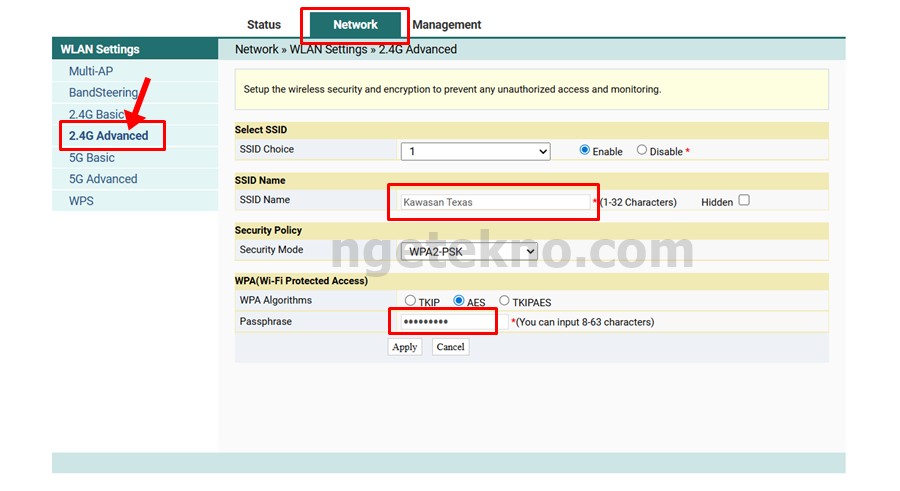Tick the Hidden SSID checkbox
The height and width of the screenshot is (491, 900).
[743, 201]
